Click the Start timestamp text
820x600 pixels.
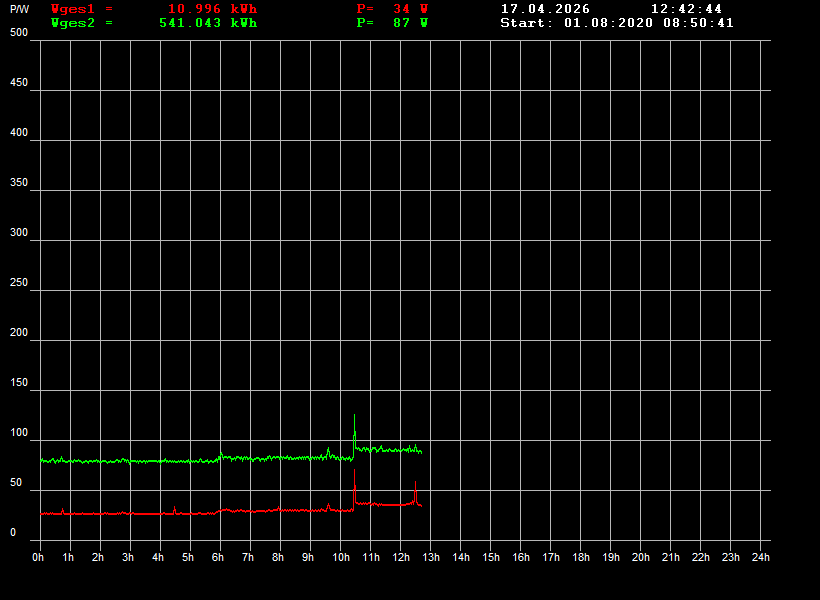[617, 23]
